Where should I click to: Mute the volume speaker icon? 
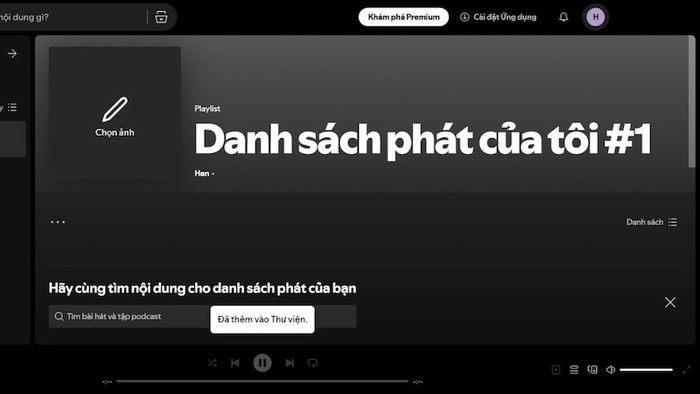coord(611,369)
